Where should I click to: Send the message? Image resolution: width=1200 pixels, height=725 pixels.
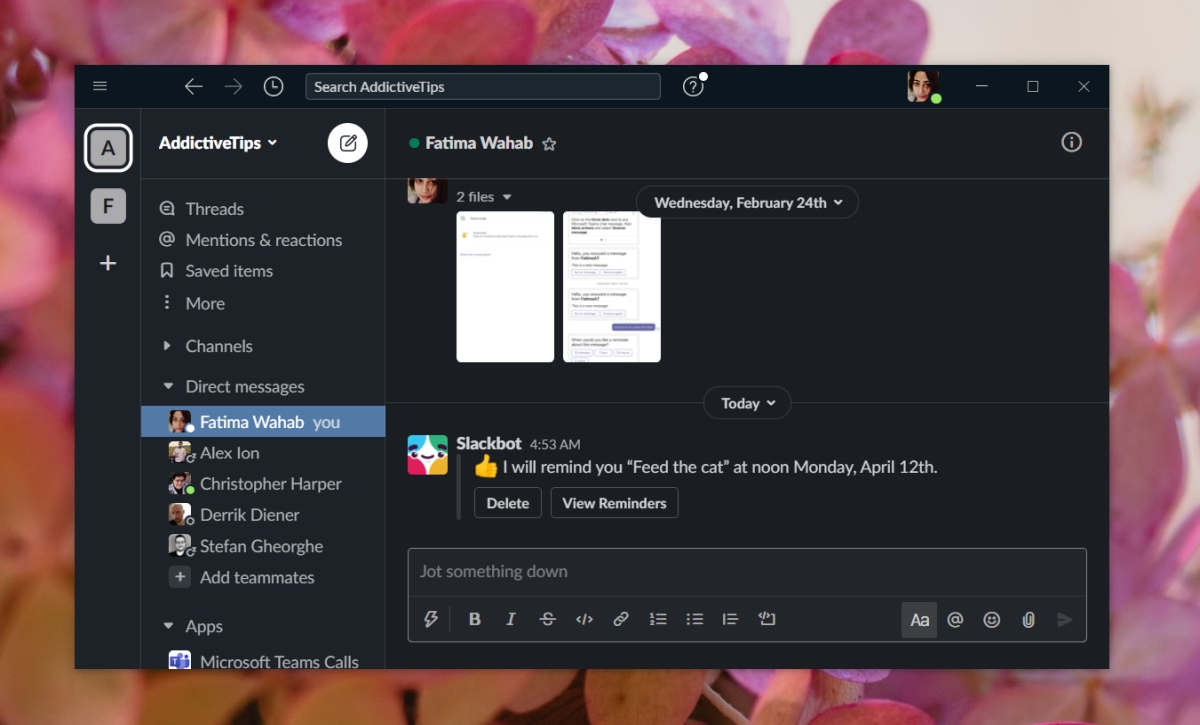[1064, 620]
